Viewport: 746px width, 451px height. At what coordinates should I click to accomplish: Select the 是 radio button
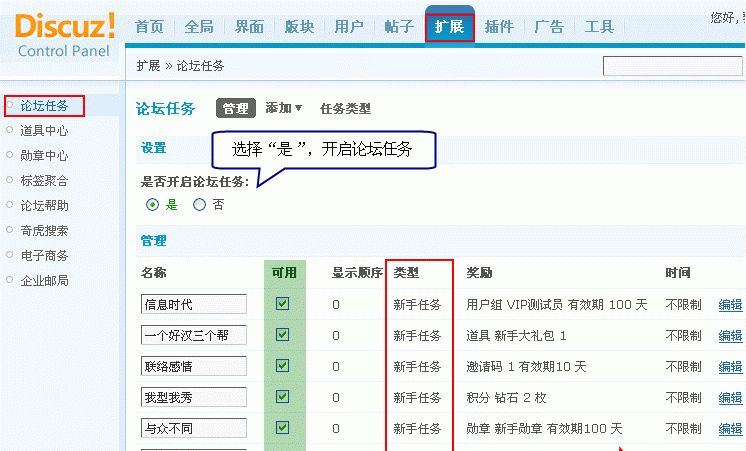(152, 205)
